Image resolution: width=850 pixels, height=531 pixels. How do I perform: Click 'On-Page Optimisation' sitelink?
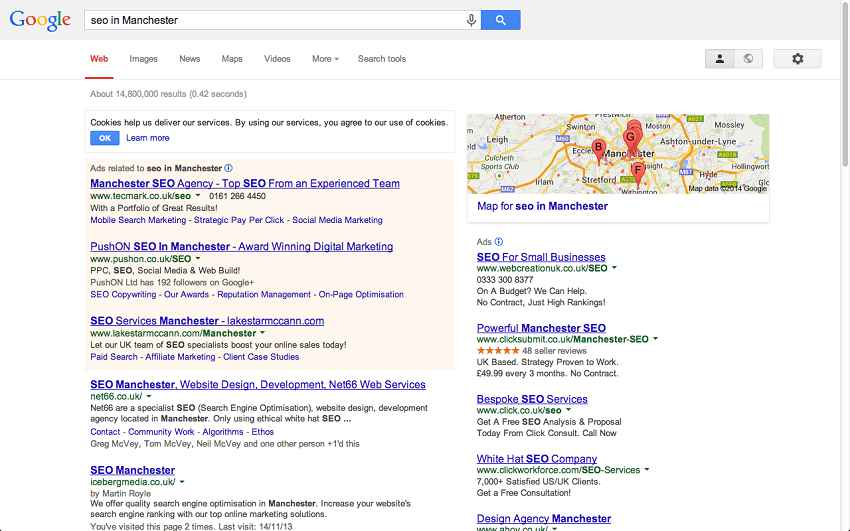pos(361,294)
